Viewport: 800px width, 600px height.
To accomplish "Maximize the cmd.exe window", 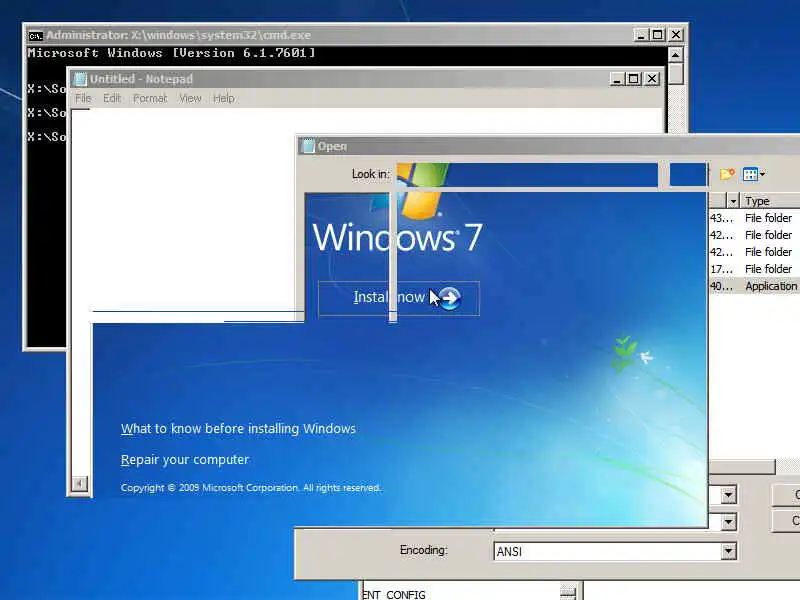I will [x=657, y=35].
